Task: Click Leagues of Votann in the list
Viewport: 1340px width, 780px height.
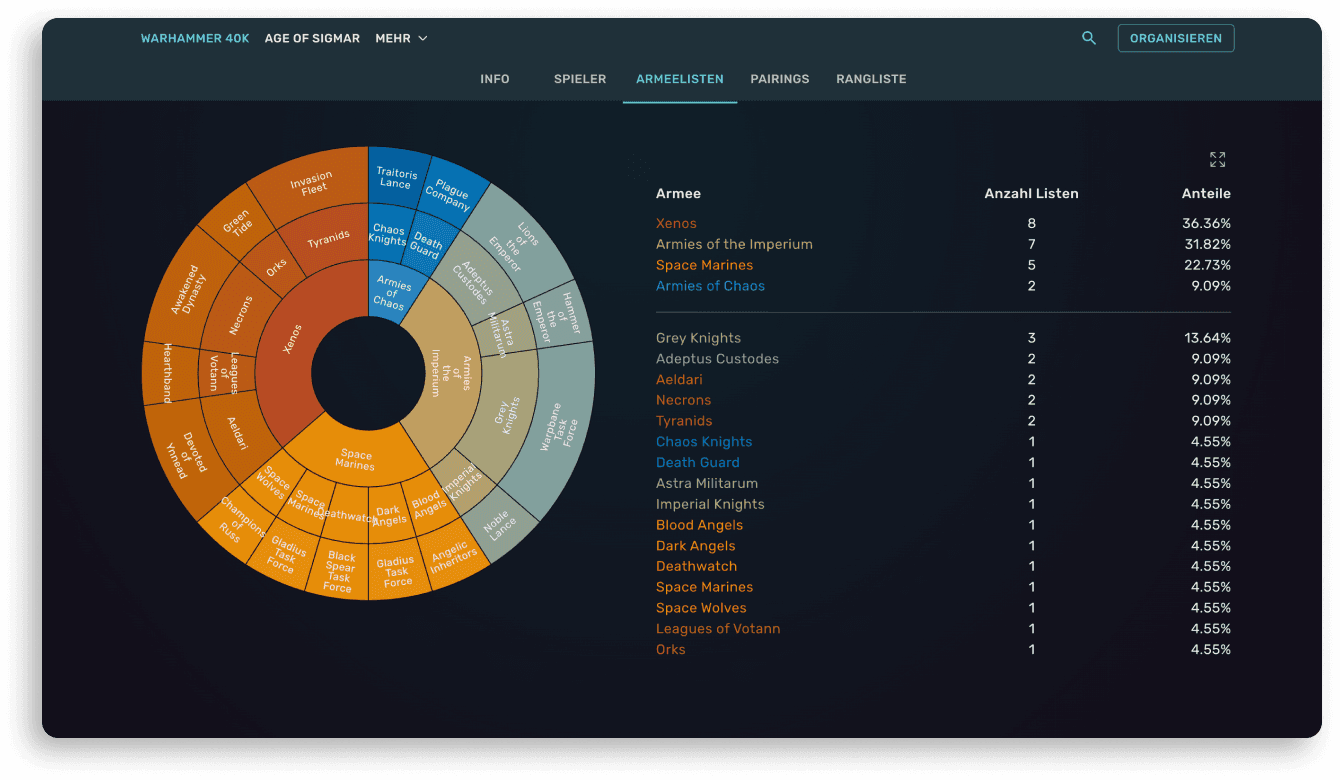Action: (717, 629)
